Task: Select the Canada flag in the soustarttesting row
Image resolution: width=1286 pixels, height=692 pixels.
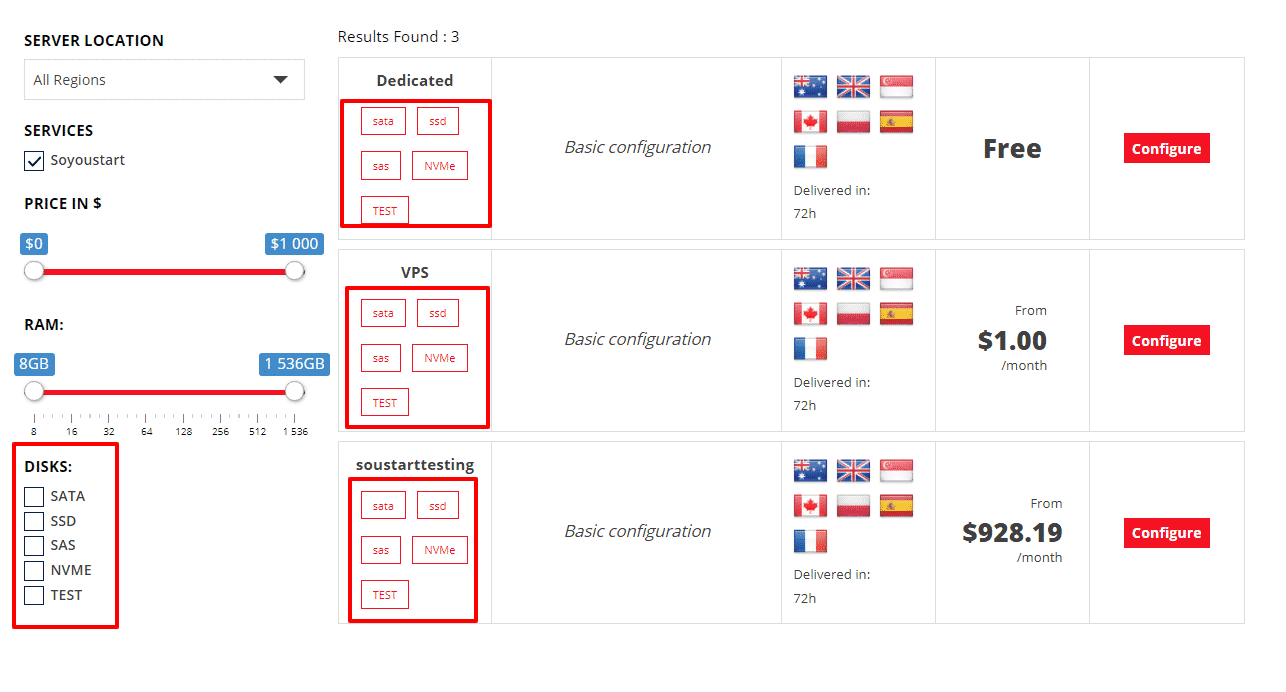Action: tap(810, 506)
